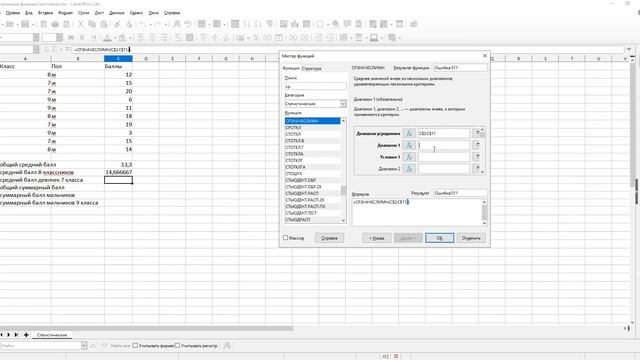This screenshot has width=640, height=360.
Task: Click the Поиск search field in Function Wizard
Action: 315,86
